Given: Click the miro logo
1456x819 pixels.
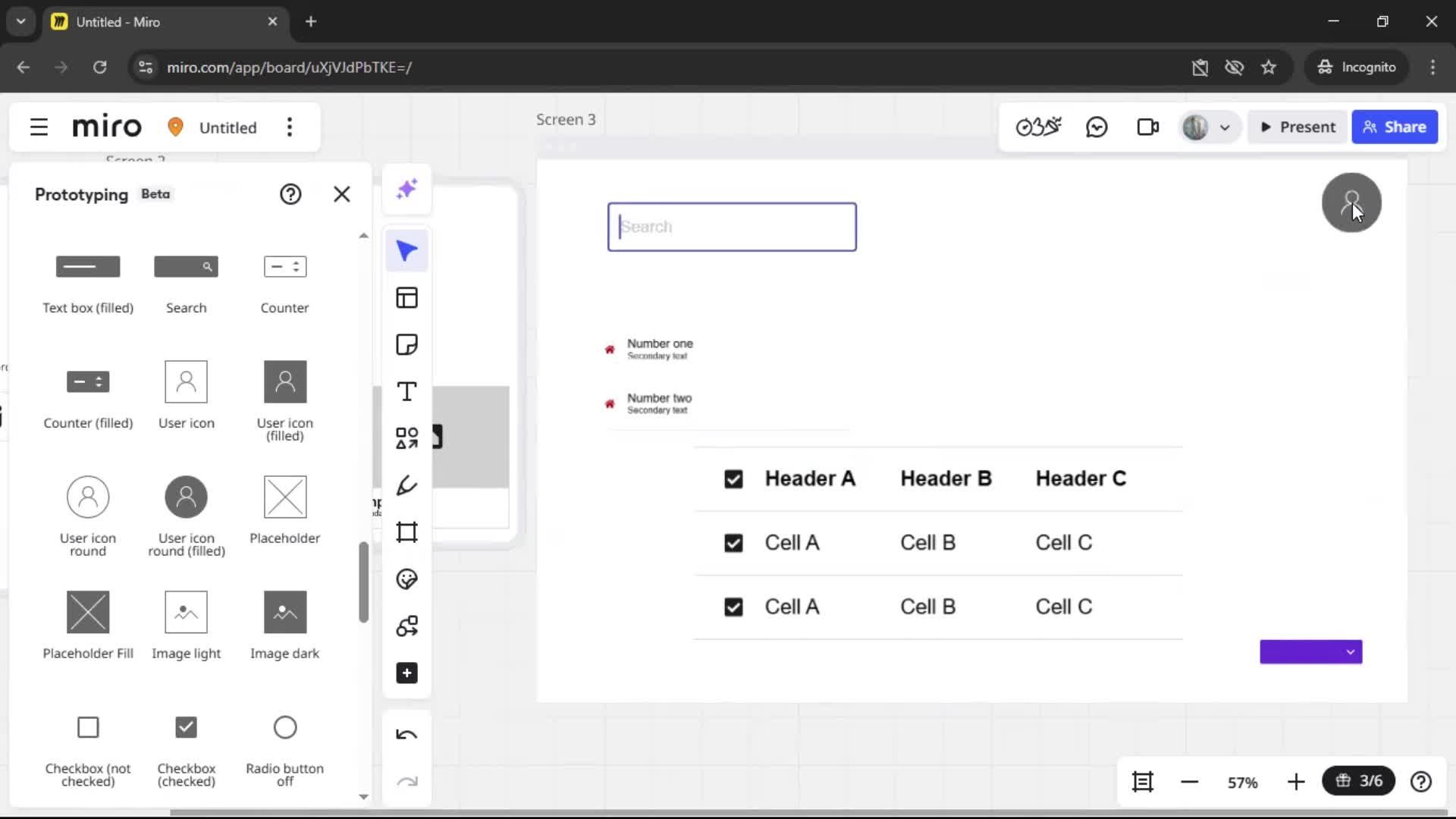Looking at the screenshot, I should pos(107,127).
